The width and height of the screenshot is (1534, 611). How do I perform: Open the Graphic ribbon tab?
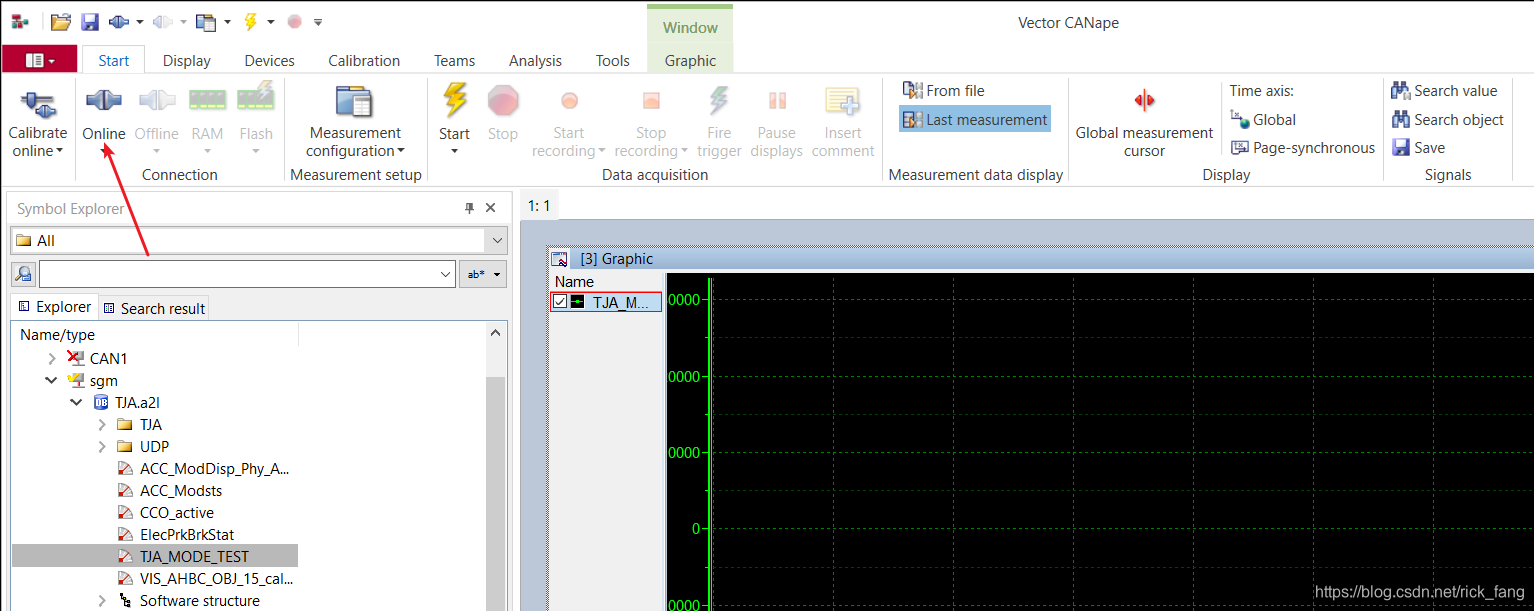(690, 60)
